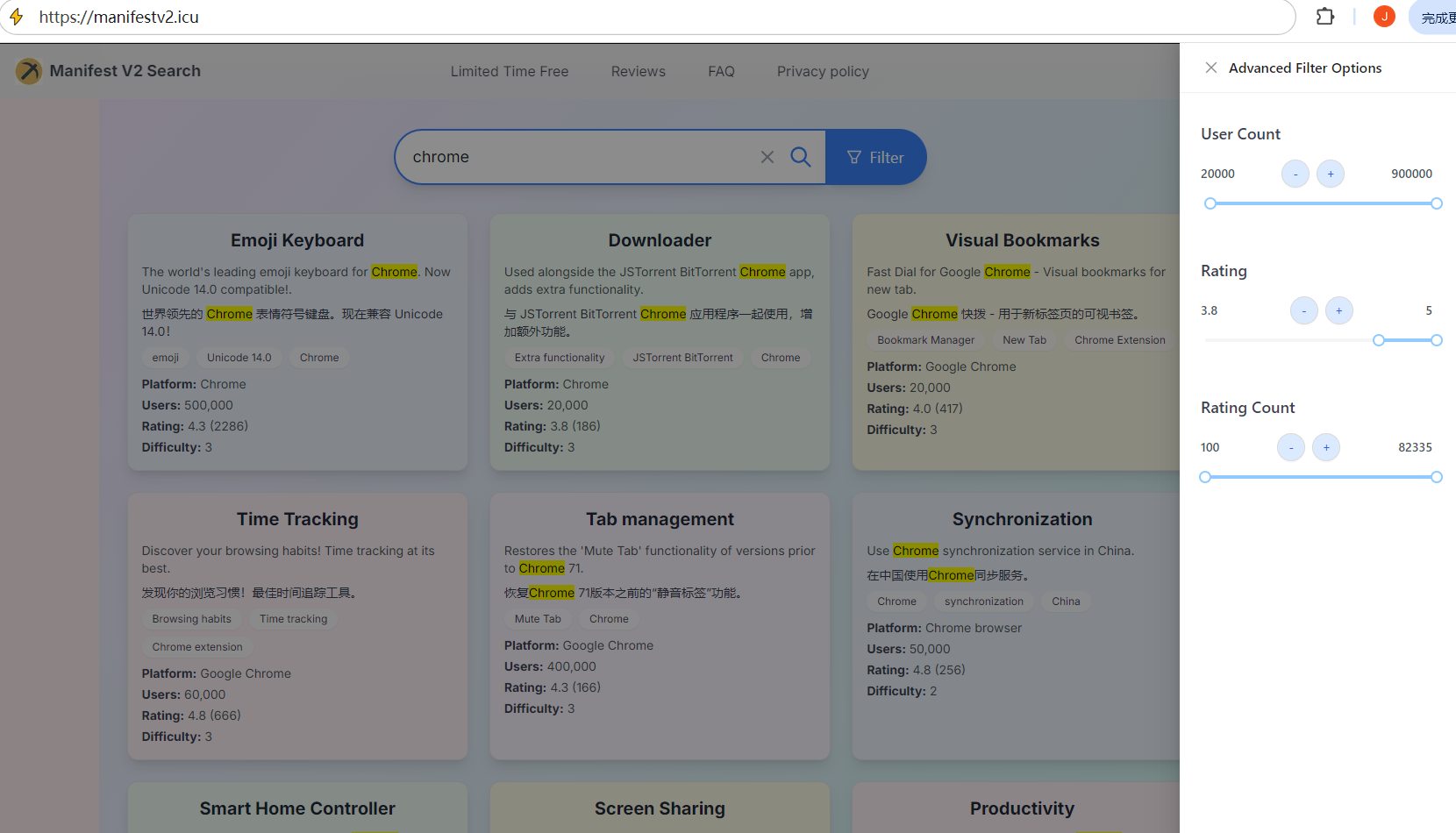Select the New Tab tag
Viewport: 1456px width, 833px height.
(x=1024, y=340)
